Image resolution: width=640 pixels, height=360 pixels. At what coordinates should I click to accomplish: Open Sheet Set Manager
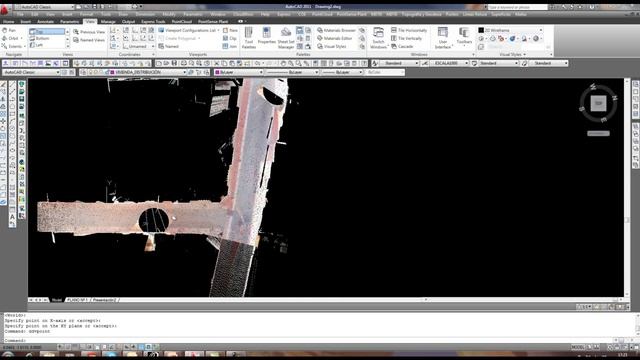pos(286,38)
